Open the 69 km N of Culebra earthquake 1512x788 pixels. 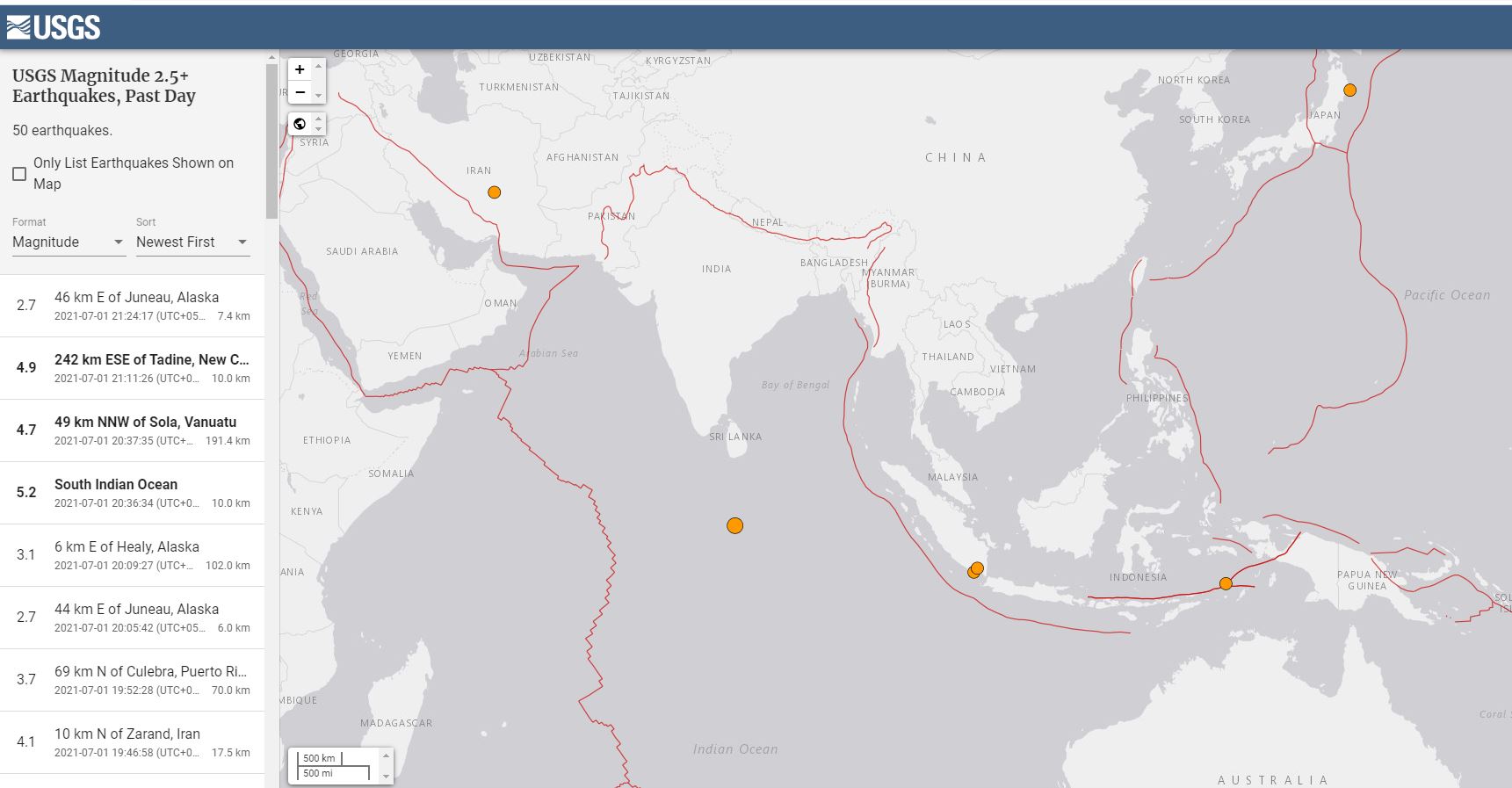click(x=132, y=680)
